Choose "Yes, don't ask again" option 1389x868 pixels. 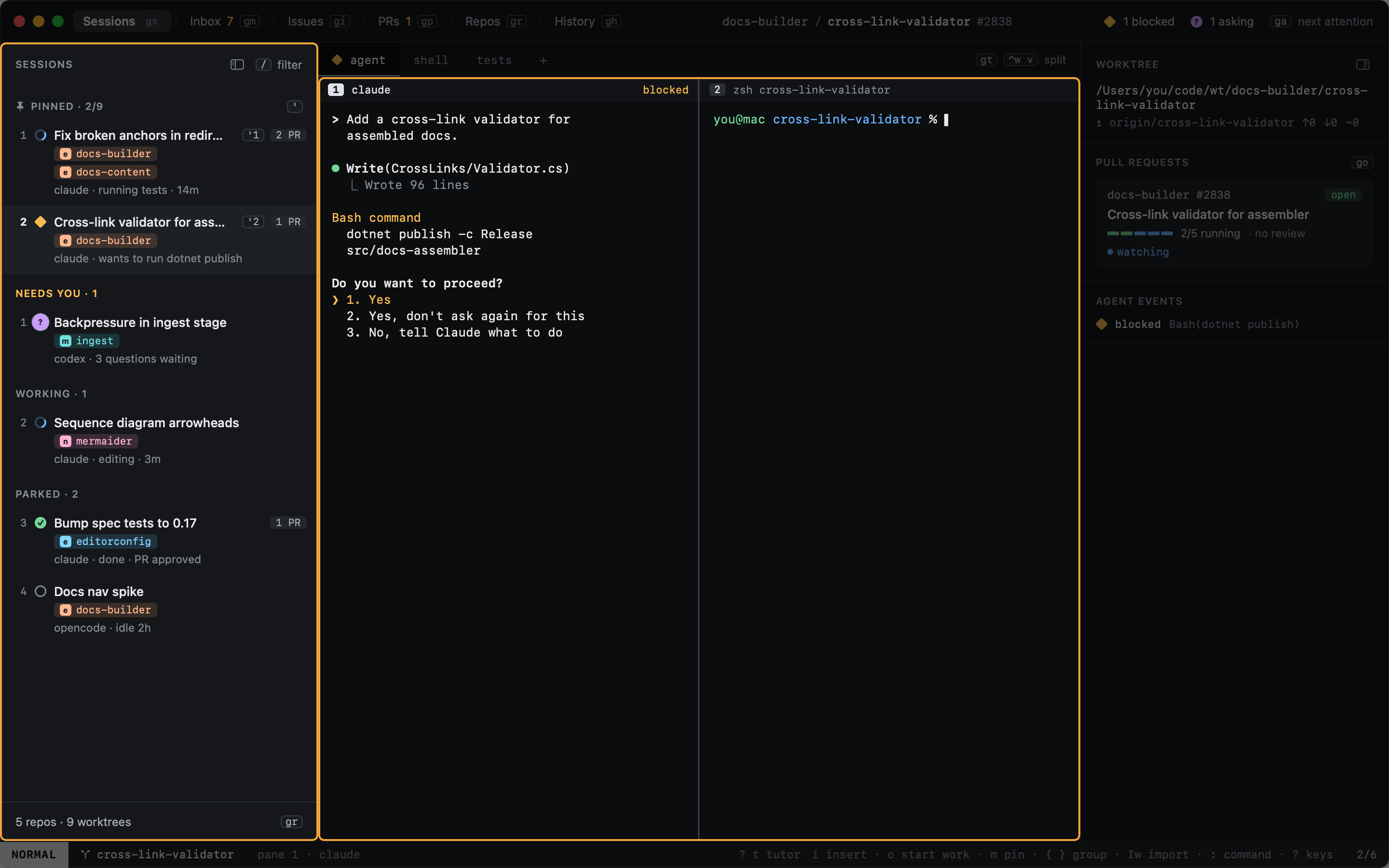pos(465,316)
